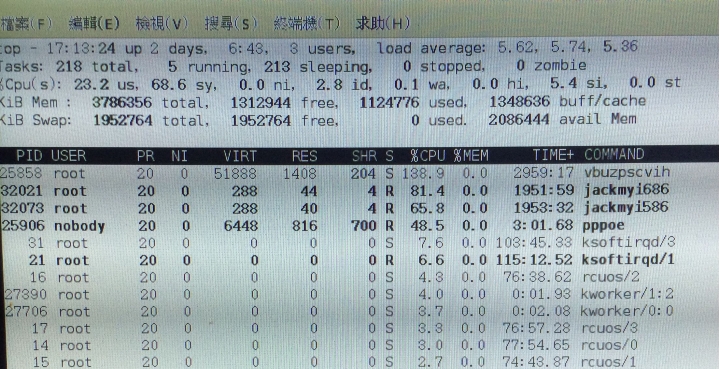Click the 51888 VIRT value
The width and height of the screenshot is (720, 369).
pyautogui.click(x=236, y=174)
